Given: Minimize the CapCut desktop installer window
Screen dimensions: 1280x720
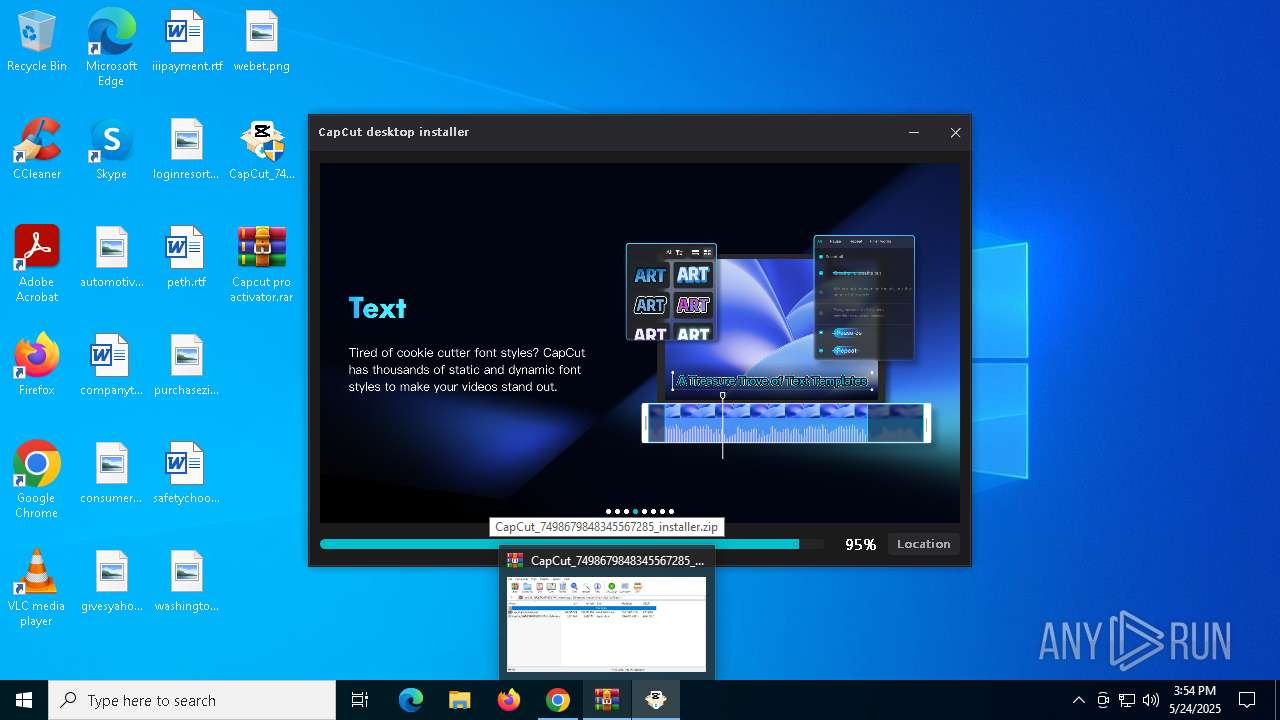Looking at the screenshot, I should [x=914, y=132].
